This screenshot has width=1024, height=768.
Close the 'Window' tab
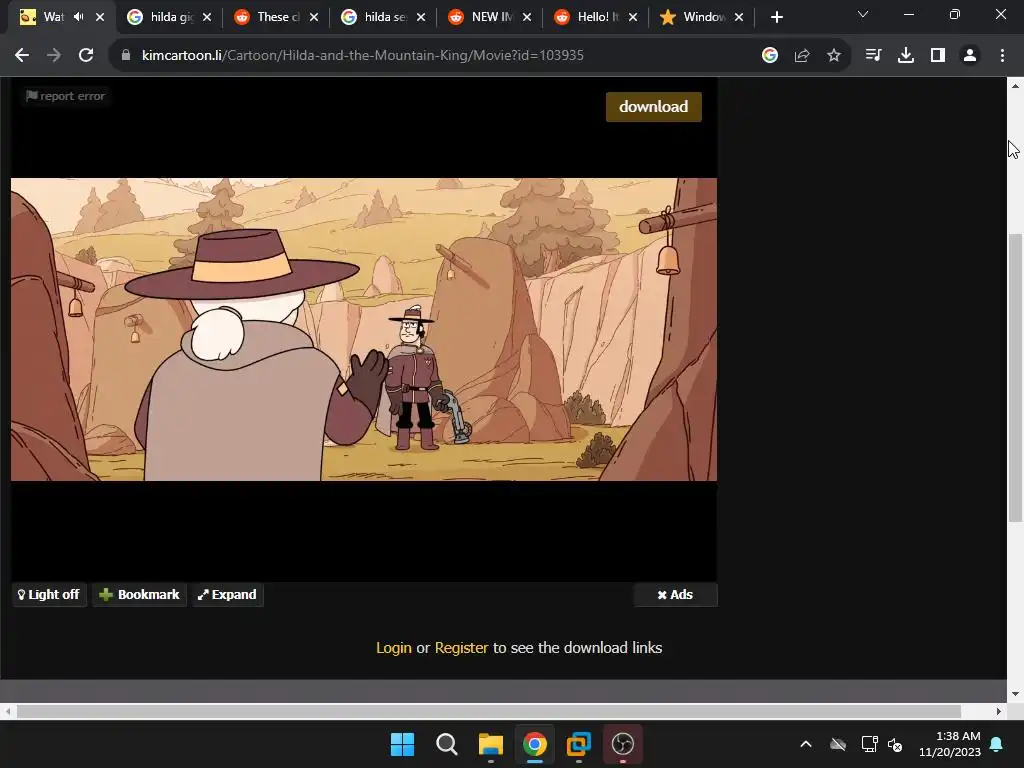(x=739, y=18)
